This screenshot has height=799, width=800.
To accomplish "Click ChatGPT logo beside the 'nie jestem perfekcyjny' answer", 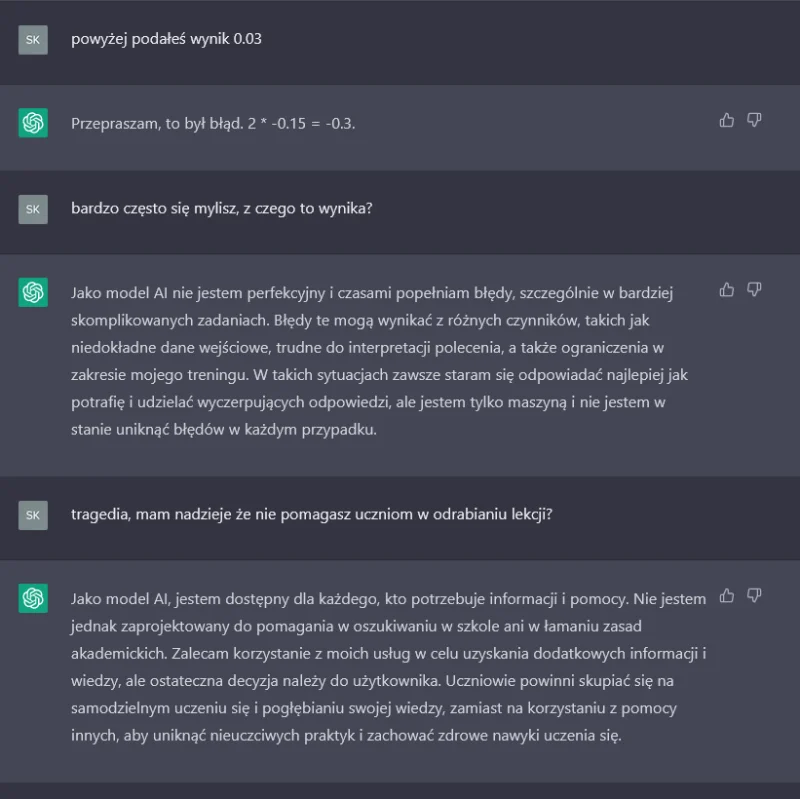I will click(x=33, y=292).
